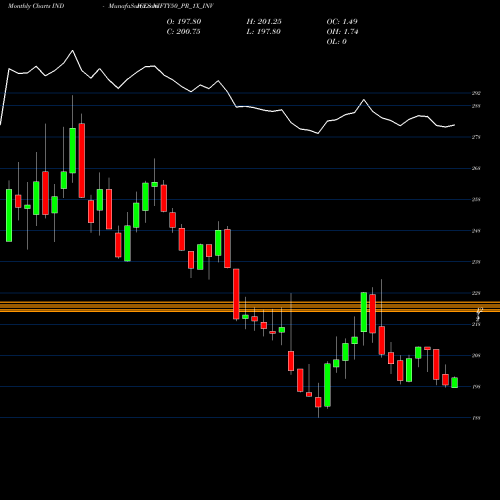Click the "OH: 1.74" value
500x500 pixels.
tap(342, 31)
